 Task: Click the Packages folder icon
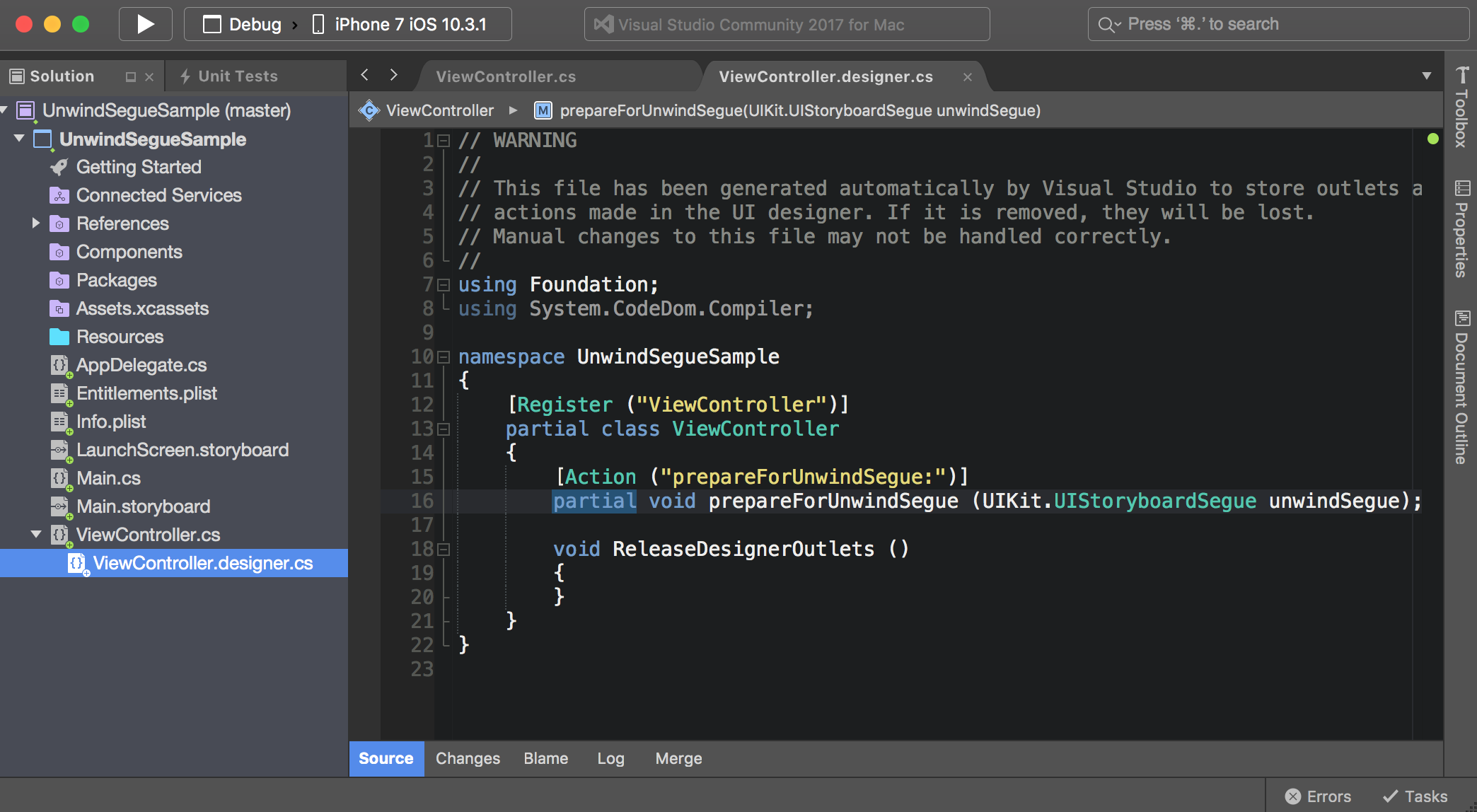click(x=59, y=280)
